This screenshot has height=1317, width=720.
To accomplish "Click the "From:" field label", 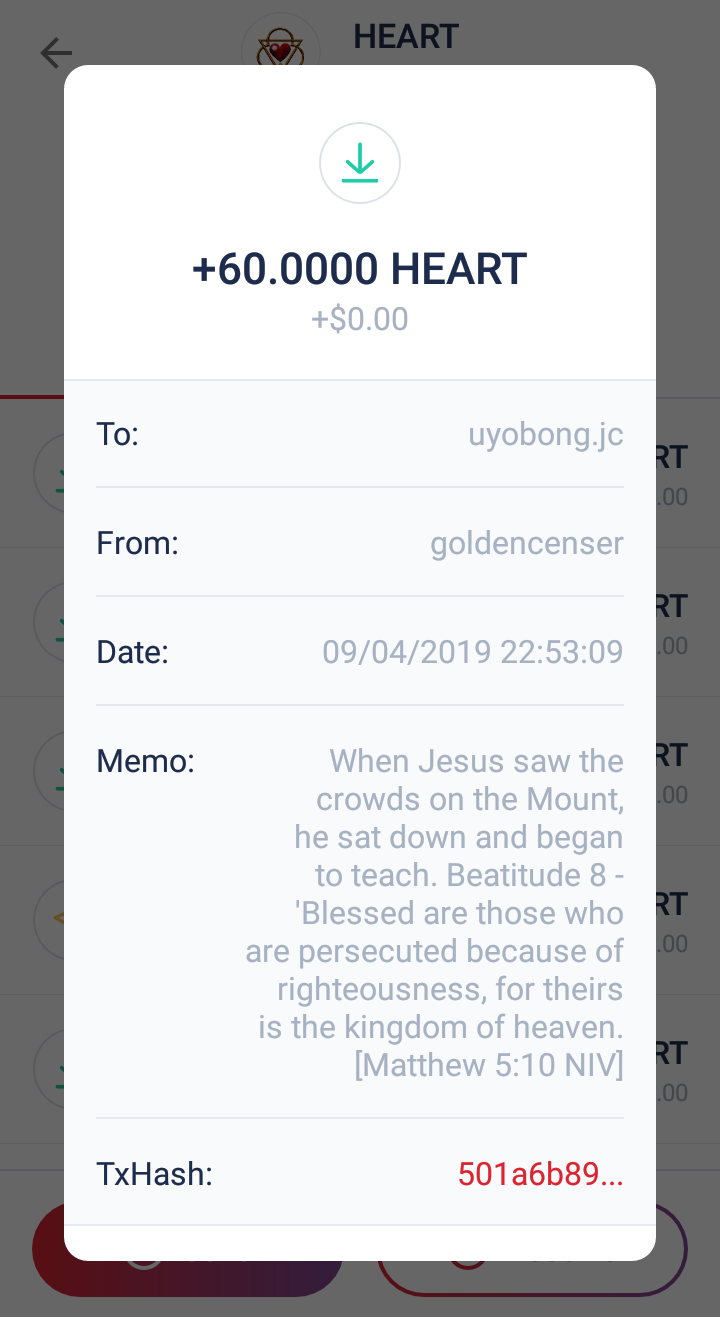I will point(137,543).
